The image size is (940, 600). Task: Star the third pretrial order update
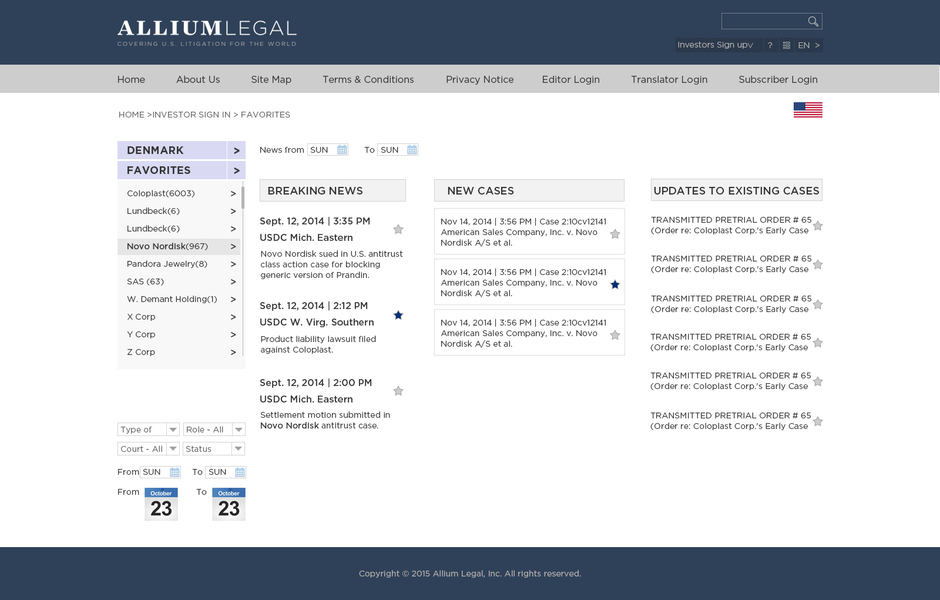click(x=818, y=304)
